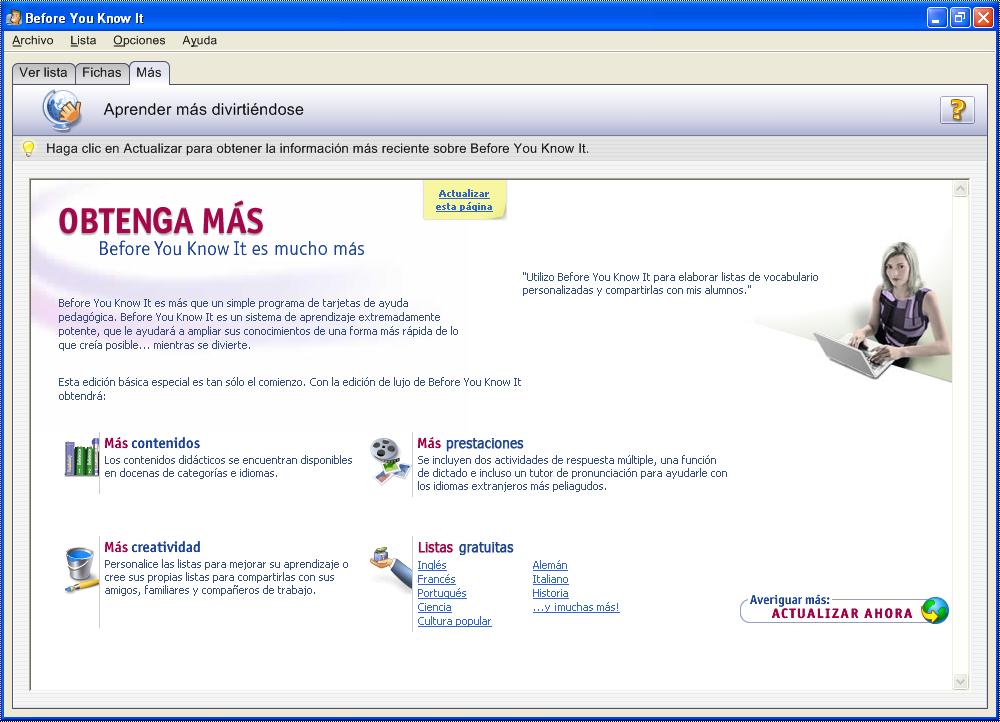Click the gift hand icon beside Listas gratuitas
The width and height of the screenshot is (1000, 722).
click(391, 566)
